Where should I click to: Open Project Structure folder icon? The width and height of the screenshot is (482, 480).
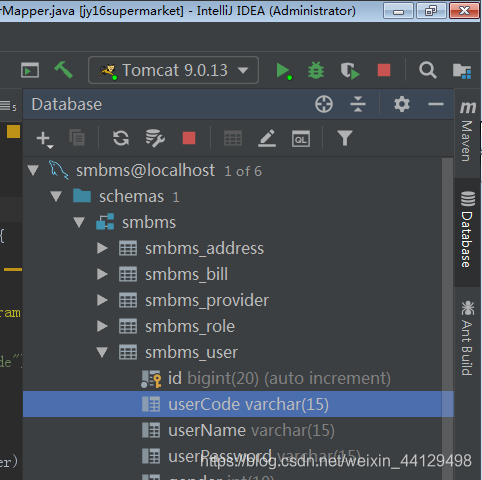pos(462,71)
